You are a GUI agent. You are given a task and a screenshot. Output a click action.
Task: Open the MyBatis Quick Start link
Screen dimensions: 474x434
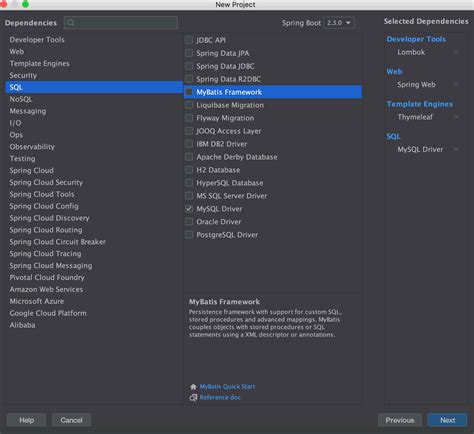227,386
